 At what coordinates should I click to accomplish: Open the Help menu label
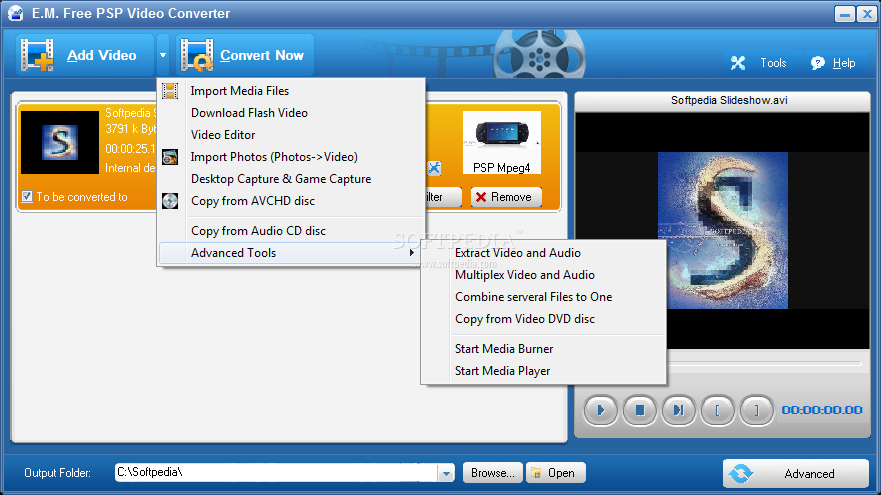pos(844,63)
